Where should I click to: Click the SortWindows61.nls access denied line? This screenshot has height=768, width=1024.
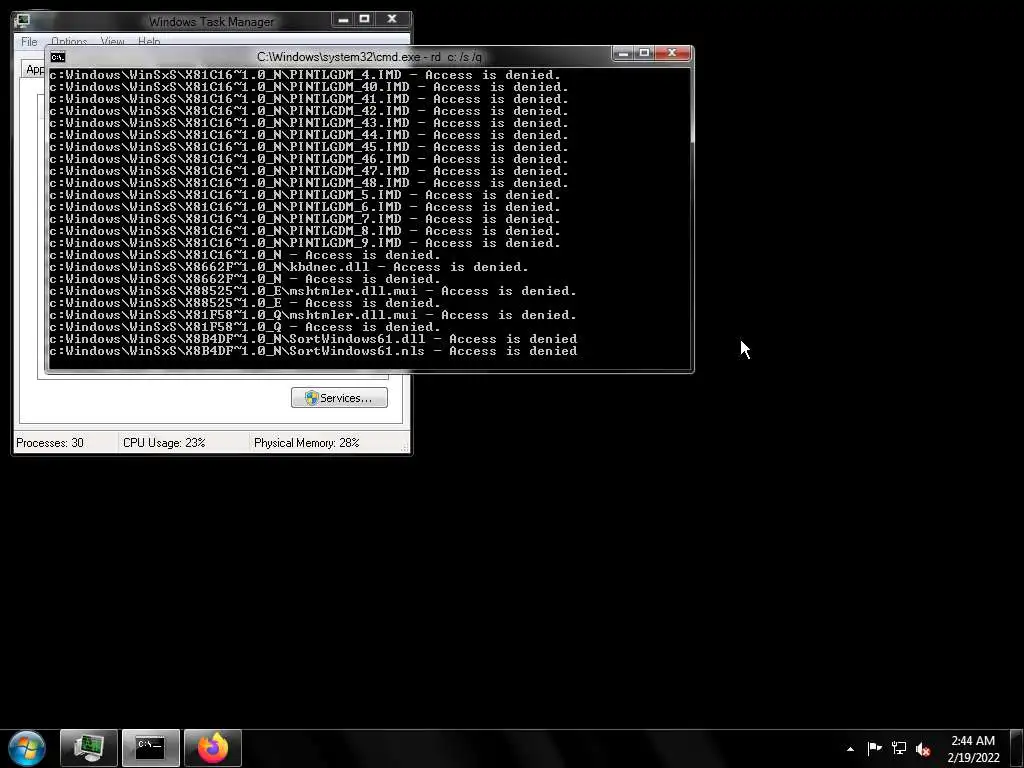(x=313, y=351)
